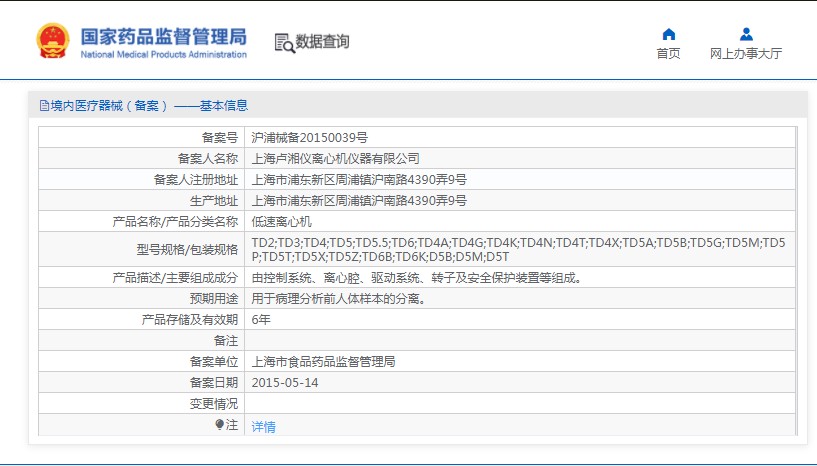The image size is (817, 466).
Task: Select the filing number 沪浦械备20150039号
Action: point(310,138)
